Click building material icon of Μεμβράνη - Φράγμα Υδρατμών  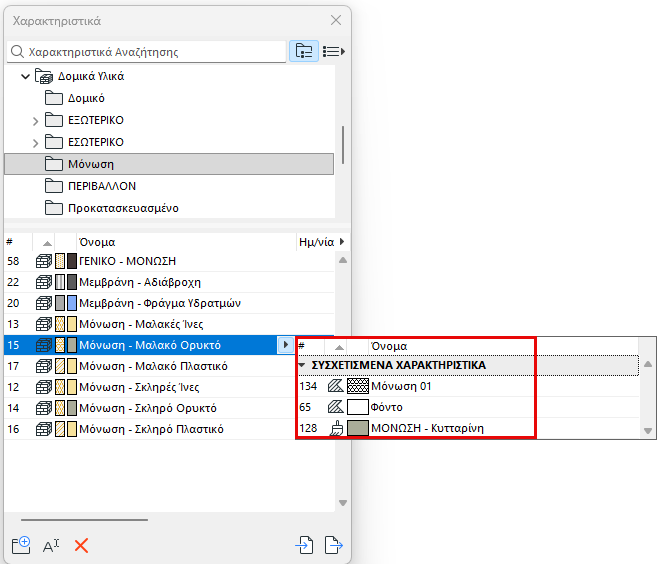click(44, 303)
